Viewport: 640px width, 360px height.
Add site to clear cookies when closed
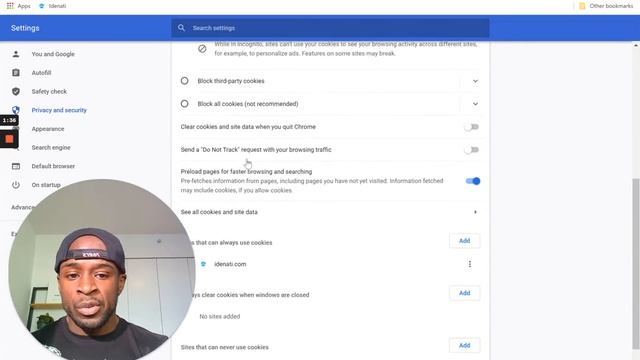pos(464,293)
